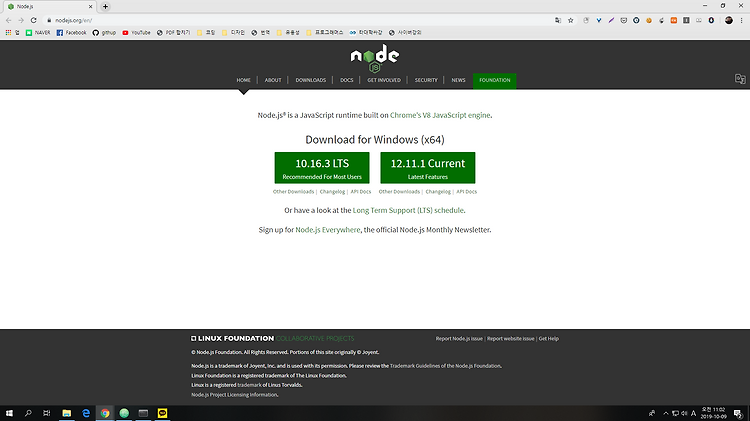Open Chrome's V8 JavaScript engine link
This screenshot has height=421, width=750.
pyautogui.click(x=440, y=115)
